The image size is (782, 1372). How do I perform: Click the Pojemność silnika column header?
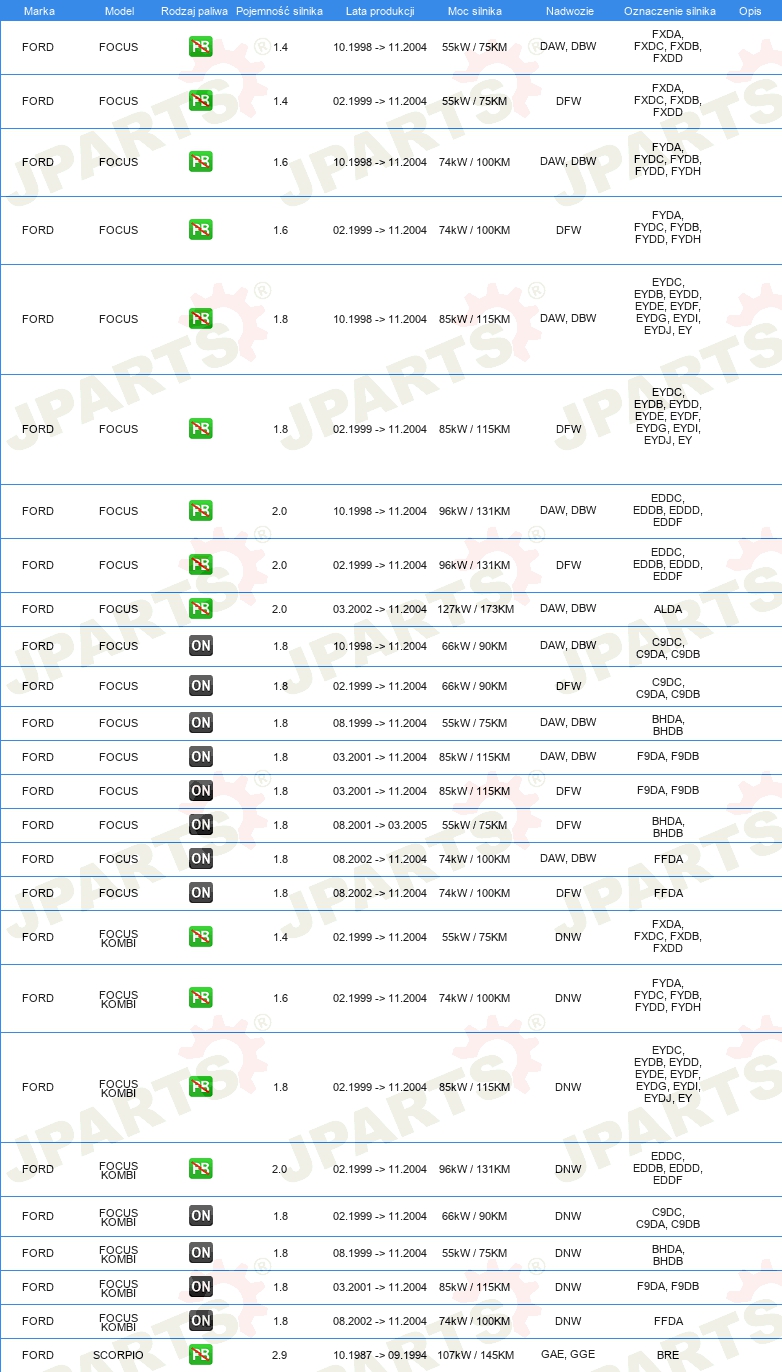[280, 11]
